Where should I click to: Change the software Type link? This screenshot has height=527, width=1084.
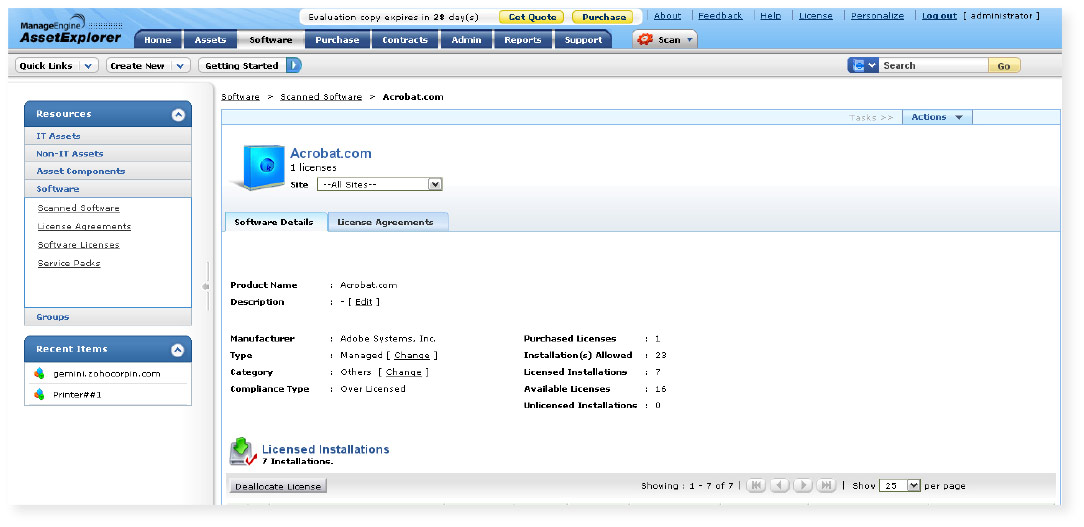pyautogui.click(x=411, y=355)
